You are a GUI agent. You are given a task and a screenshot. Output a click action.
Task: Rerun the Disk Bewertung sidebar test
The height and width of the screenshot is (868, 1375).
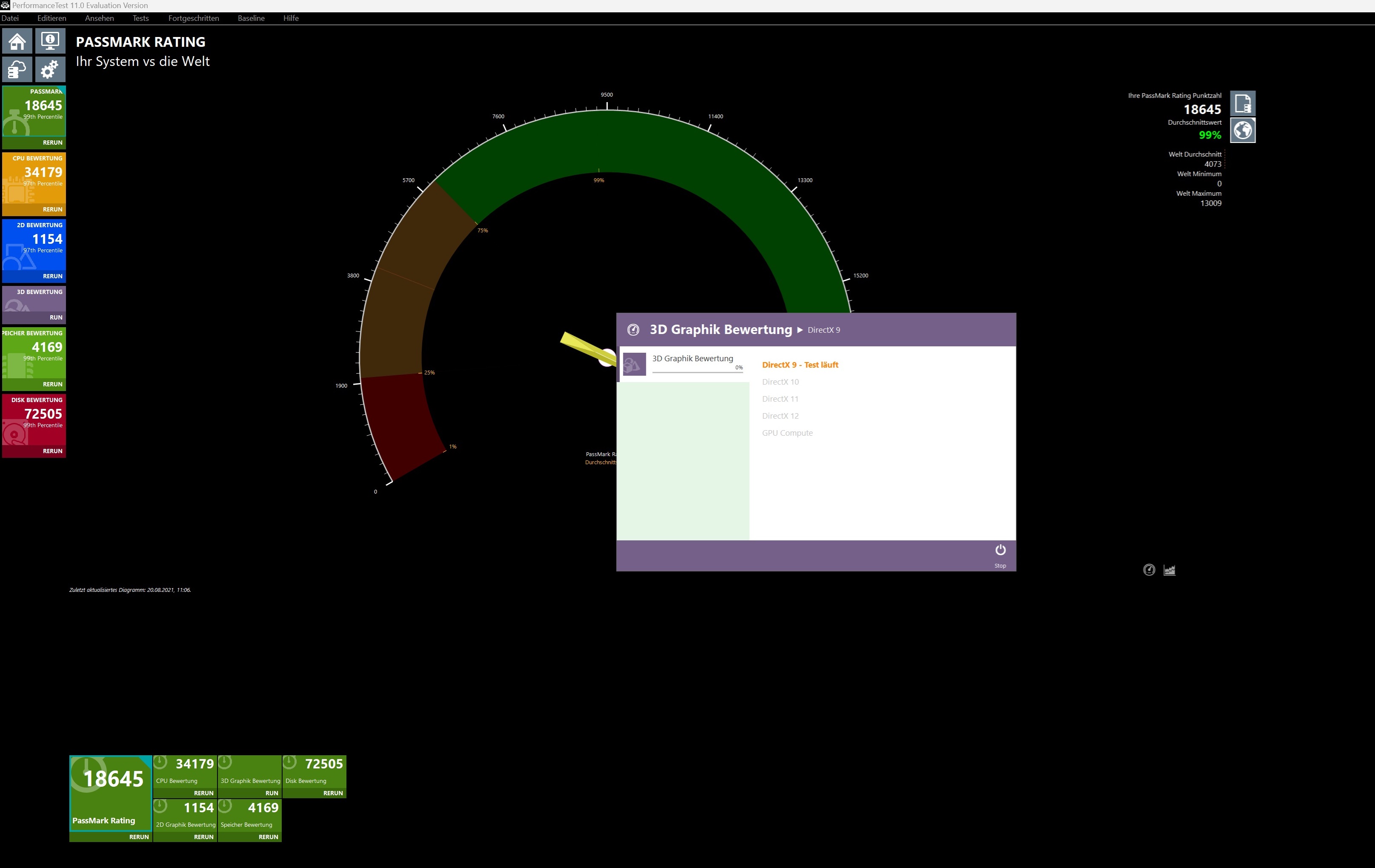click(x=52, y=451)
